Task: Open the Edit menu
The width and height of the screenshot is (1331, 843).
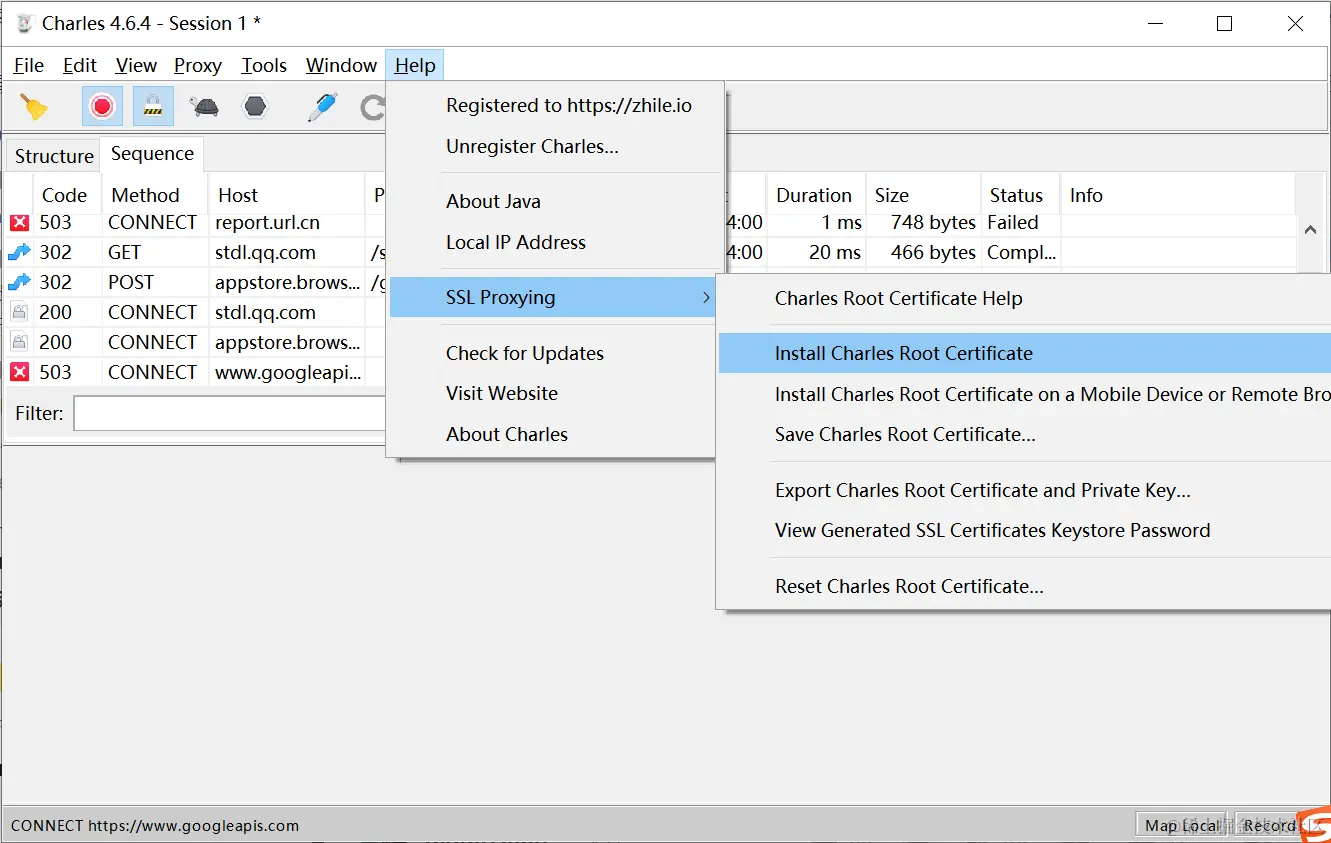Action: coord(80,66)
